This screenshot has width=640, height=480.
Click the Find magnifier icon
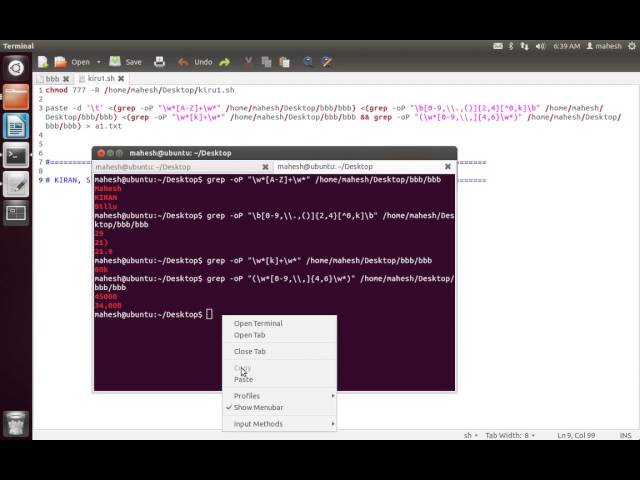(x=308, y=62)
